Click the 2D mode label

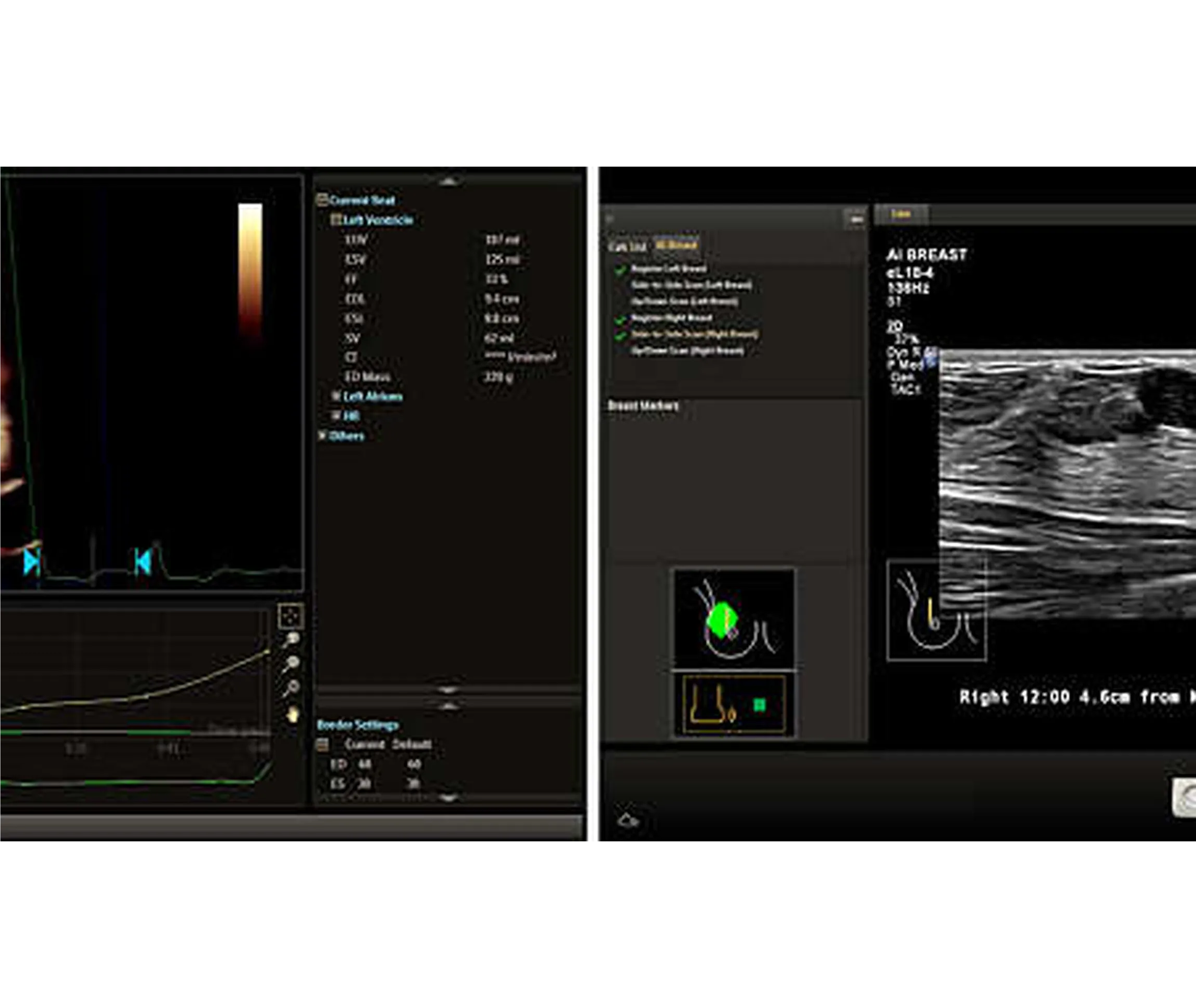894,326
